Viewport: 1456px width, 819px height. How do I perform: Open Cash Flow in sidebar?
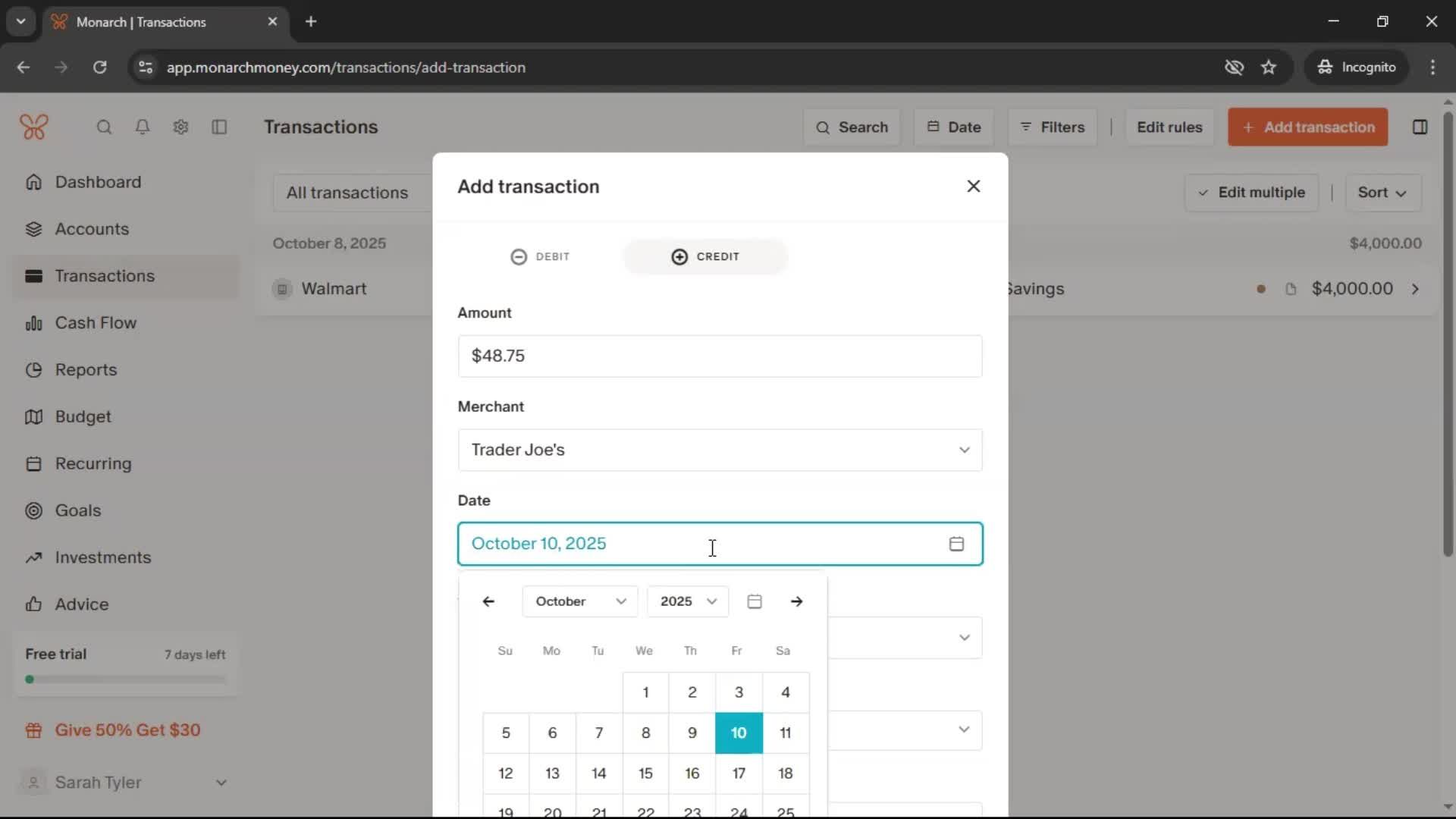coord(96,323)
